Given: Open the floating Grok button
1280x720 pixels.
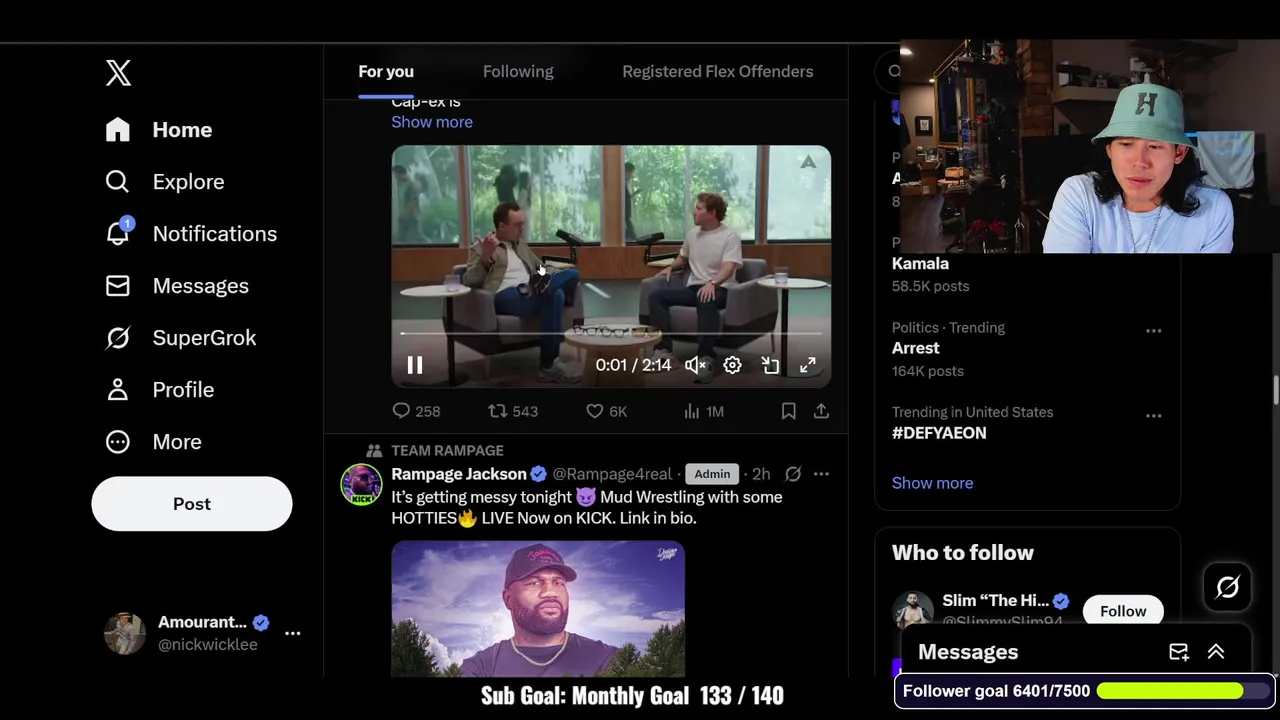Looking at the screenshot, I should click(1227, 587).
